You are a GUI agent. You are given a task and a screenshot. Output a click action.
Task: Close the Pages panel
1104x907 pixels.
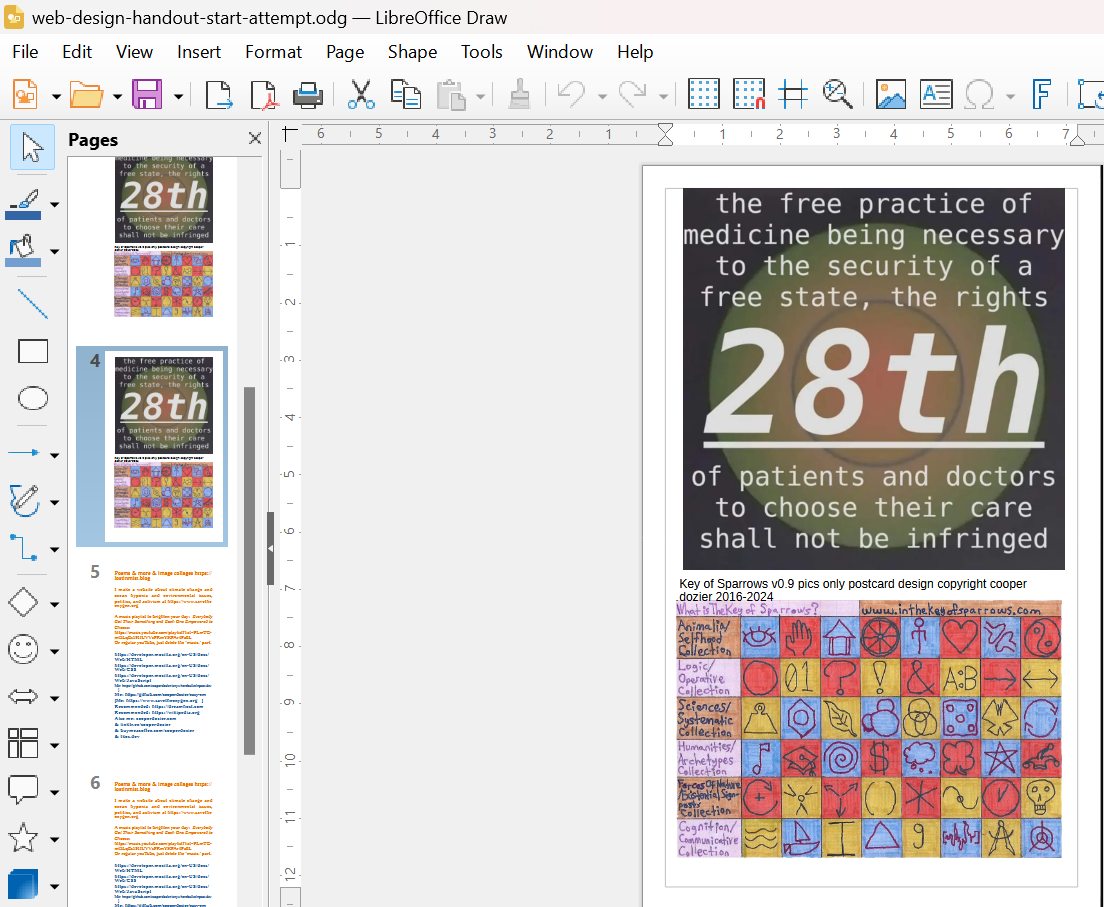tap(255, 138)
